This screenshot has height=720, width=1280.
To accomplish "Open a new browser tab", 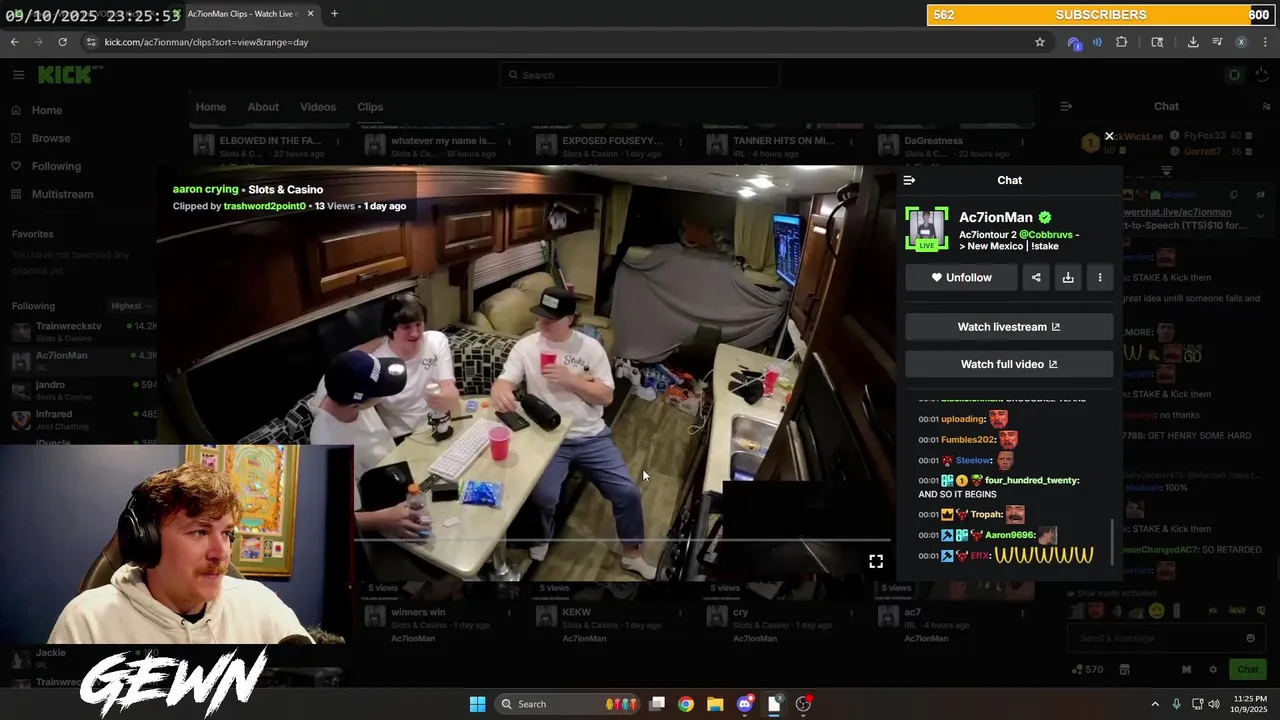I will click(x=334, y=14).
